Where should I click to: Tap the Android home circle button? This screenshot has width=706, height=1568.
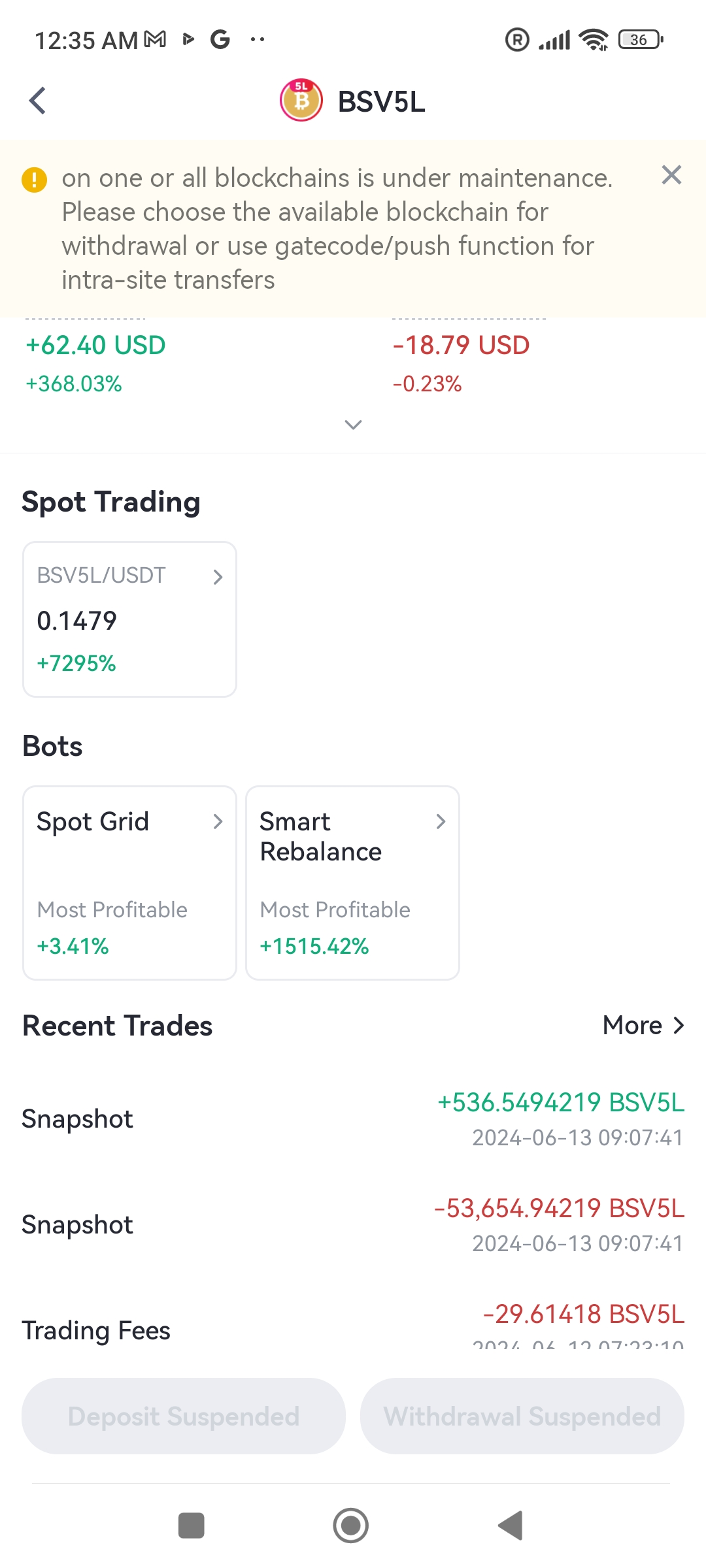pyautogui.click(x=351, y=1526)
